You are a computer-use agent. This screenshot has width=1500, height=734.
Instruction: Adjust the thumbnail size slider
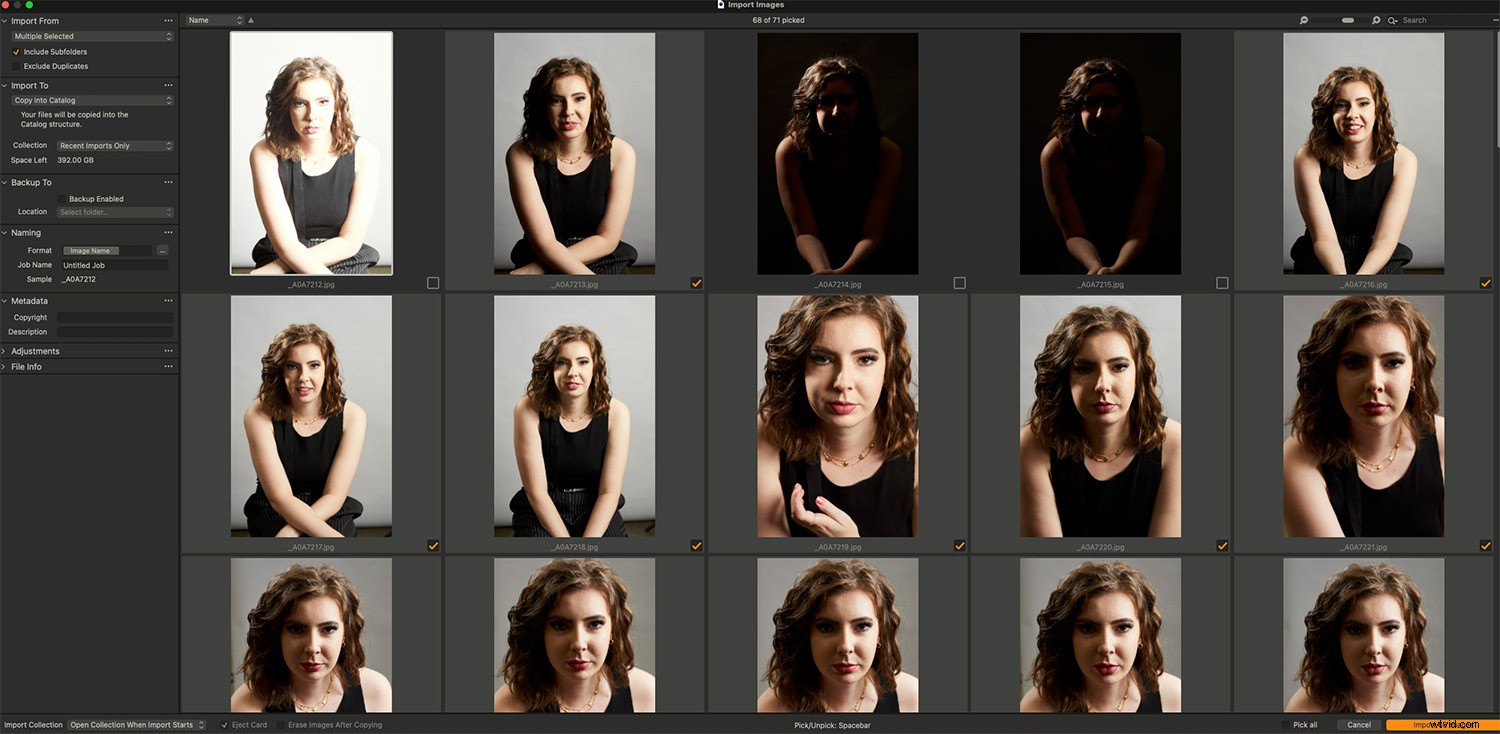1348,19
